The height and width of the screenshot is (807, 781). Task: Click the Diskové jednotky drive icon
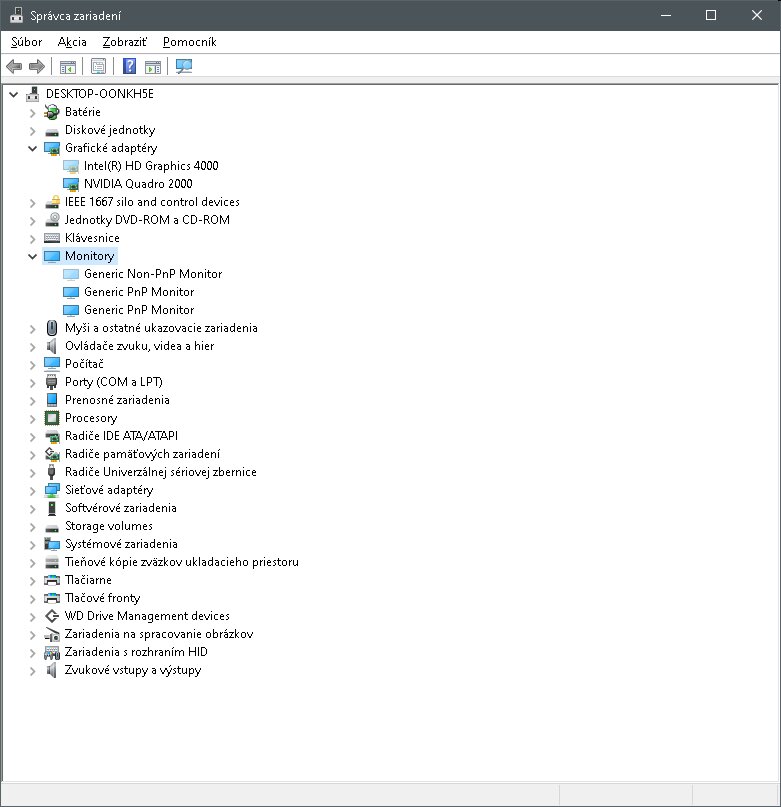51,131
